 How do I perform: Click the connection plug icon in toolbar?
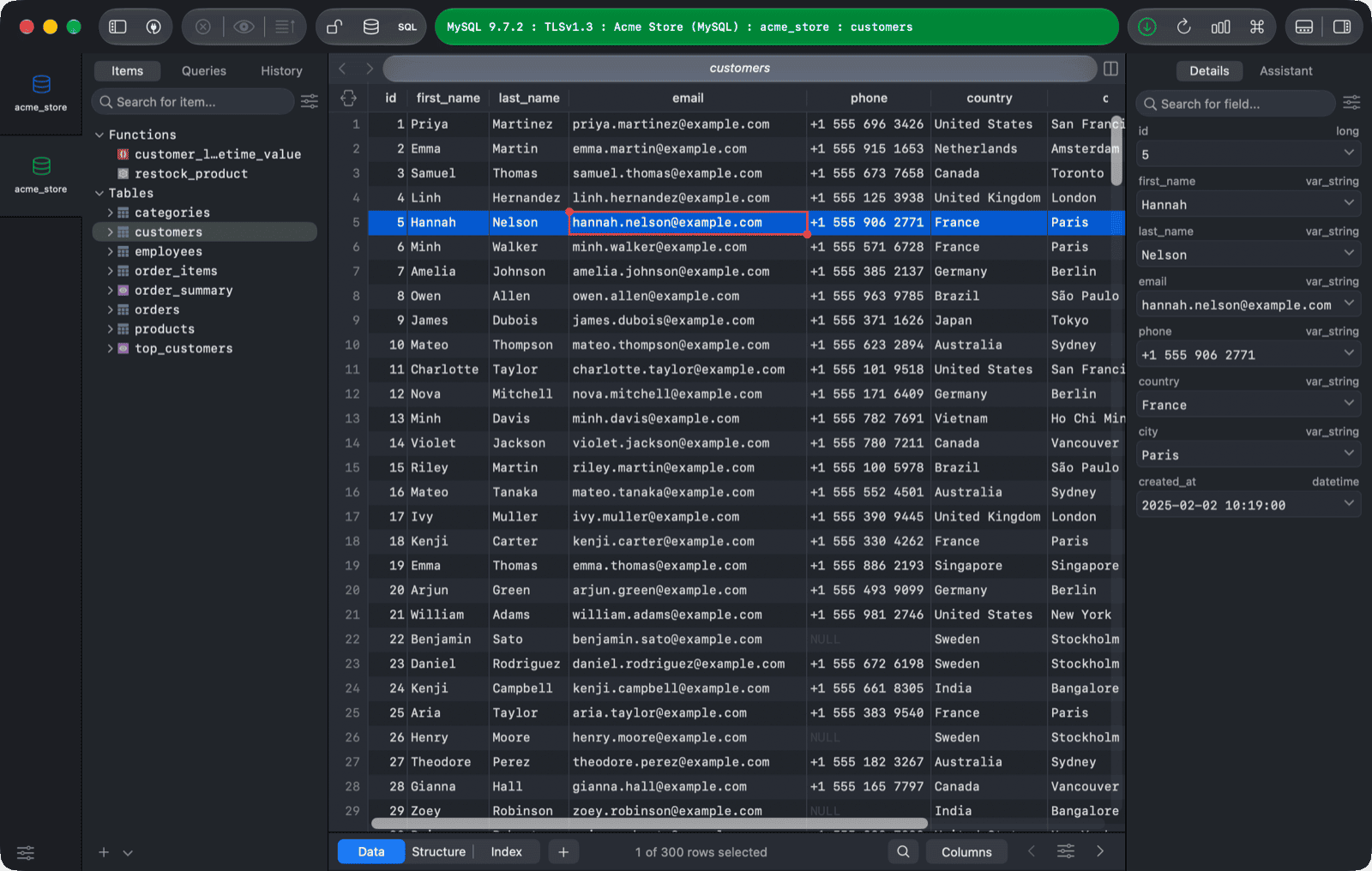(x=153, y=27)
